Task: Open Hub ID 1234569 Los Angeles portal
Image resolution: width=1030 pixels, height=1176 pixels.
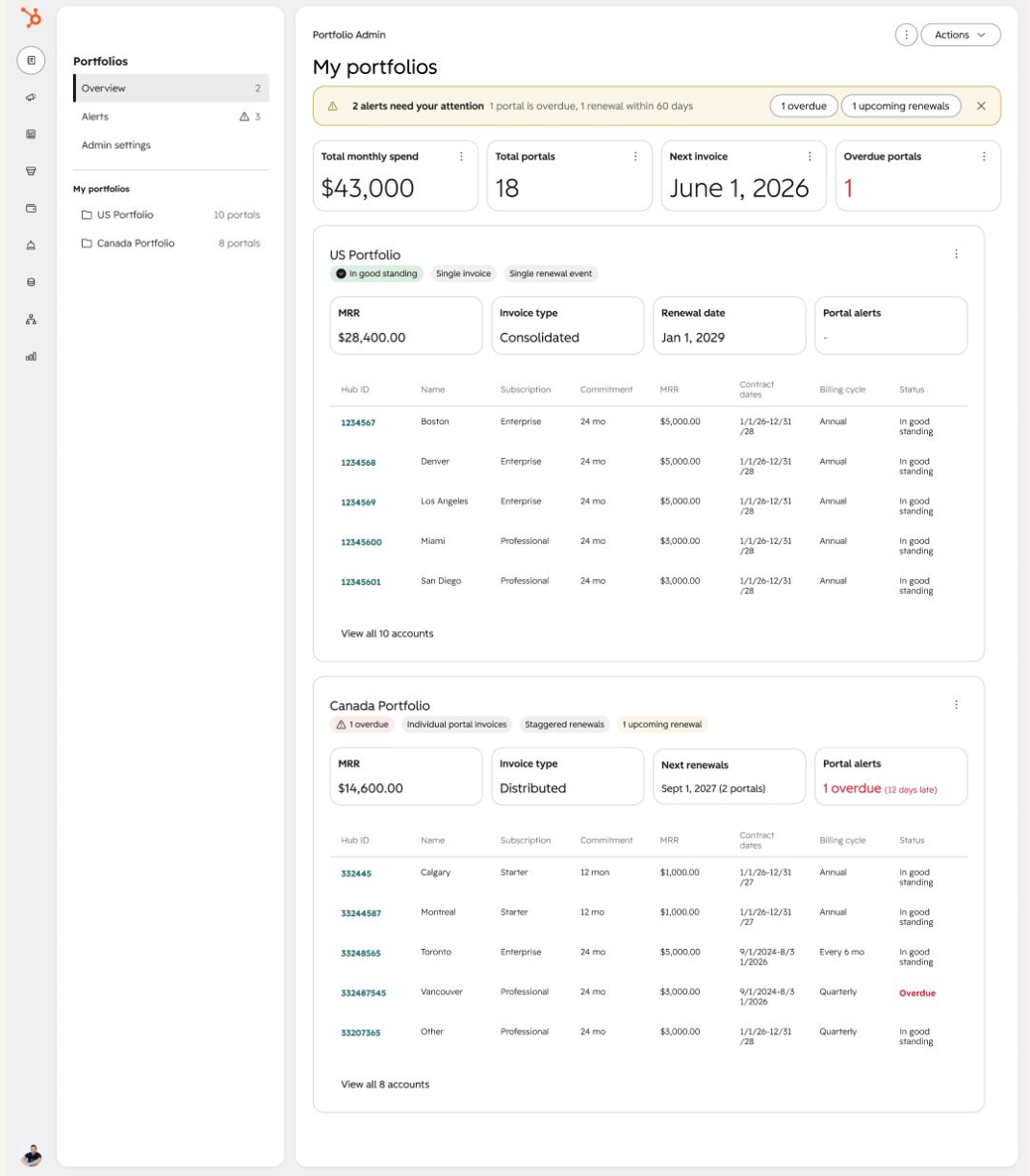Action: (x=358, y=502)
